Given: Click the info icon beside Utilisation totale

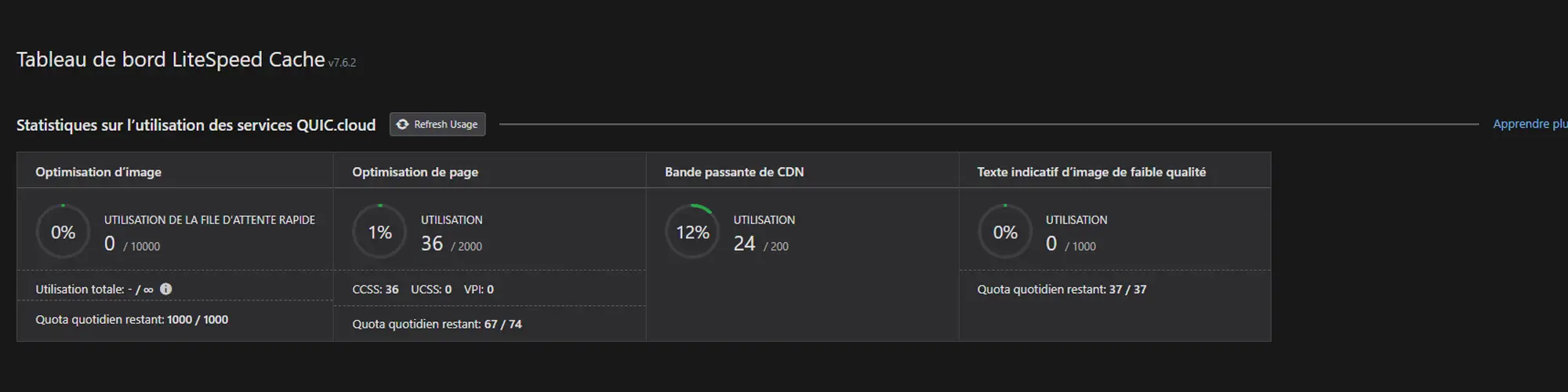Looking at the screenshot, I should [x=166, y=289].
